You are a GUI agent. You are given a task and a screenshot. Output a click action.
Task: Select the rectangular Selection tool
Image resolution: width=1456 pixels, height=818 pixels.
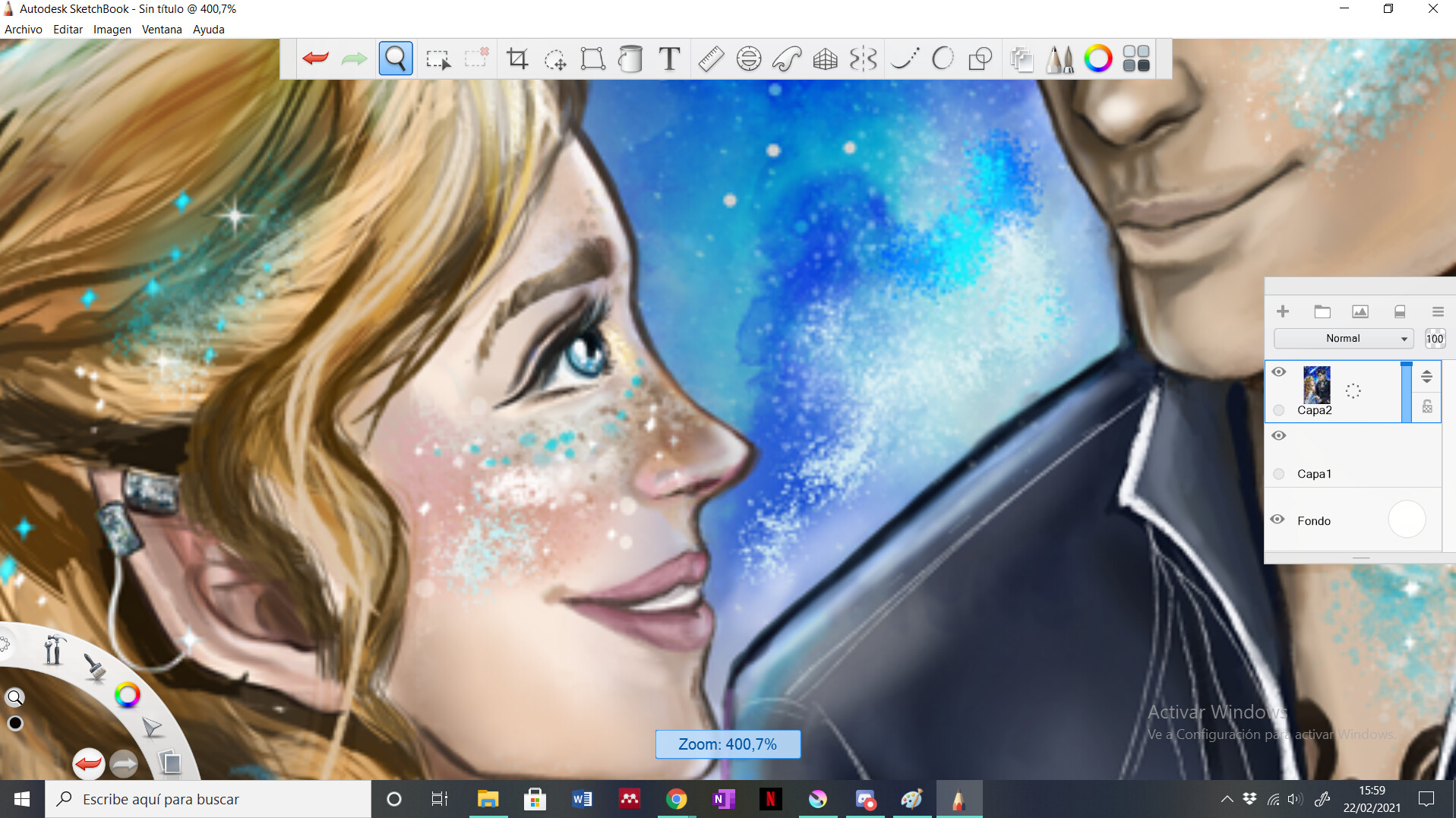pyautogui.click(x=438, y=58)
